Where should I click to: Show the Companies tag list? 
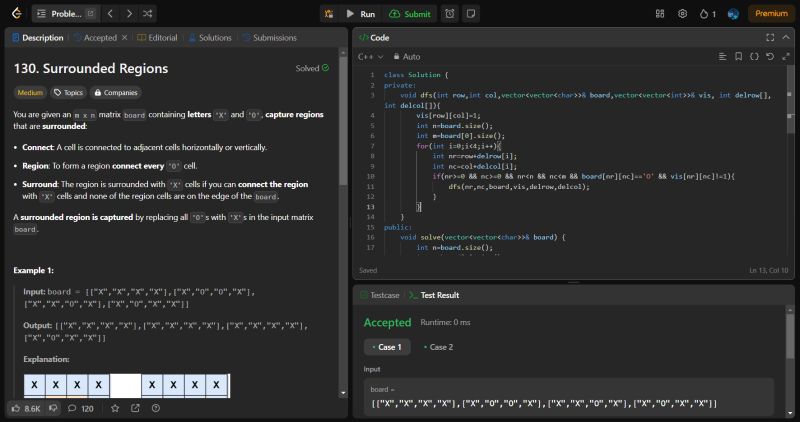[116, 92]
